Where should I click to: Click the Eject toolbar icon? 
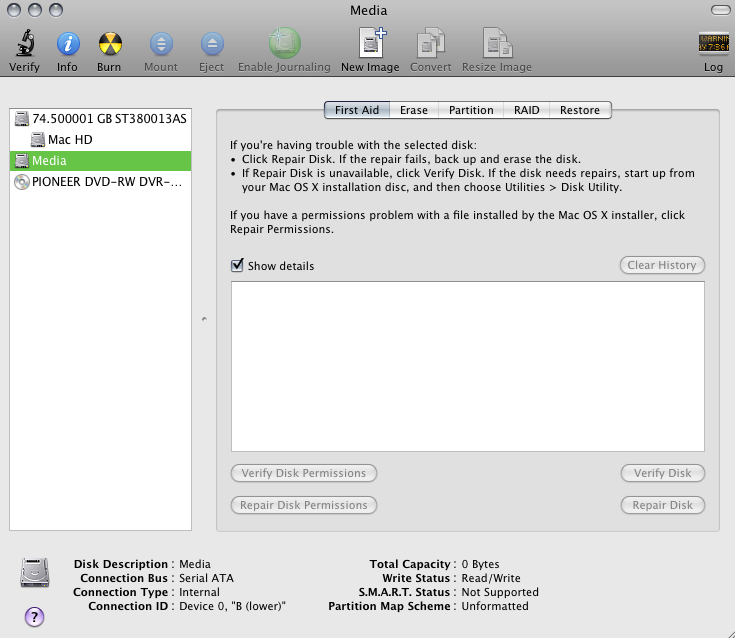point(212,44)
